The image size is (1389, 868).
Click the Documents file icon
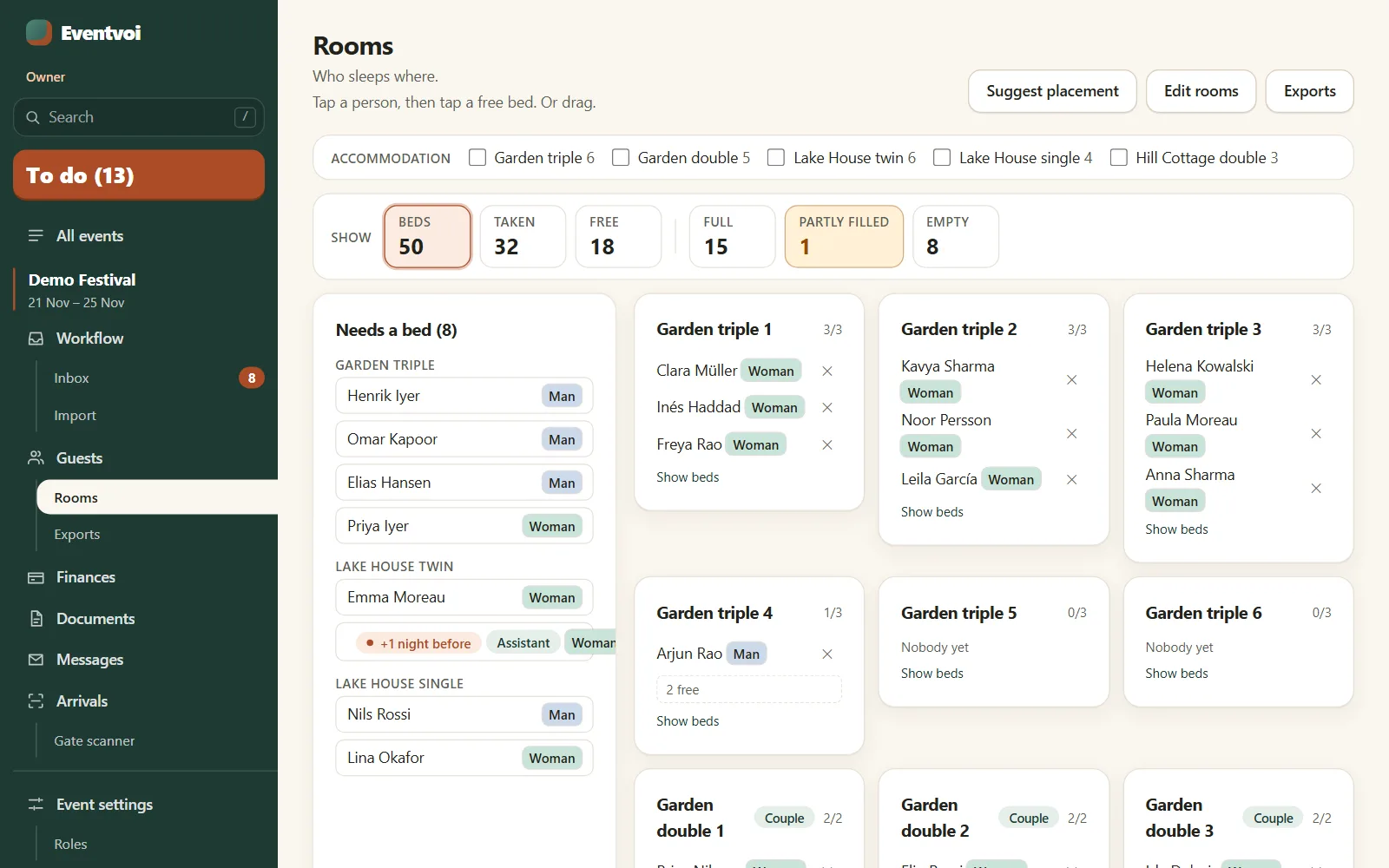pos(36,619)
